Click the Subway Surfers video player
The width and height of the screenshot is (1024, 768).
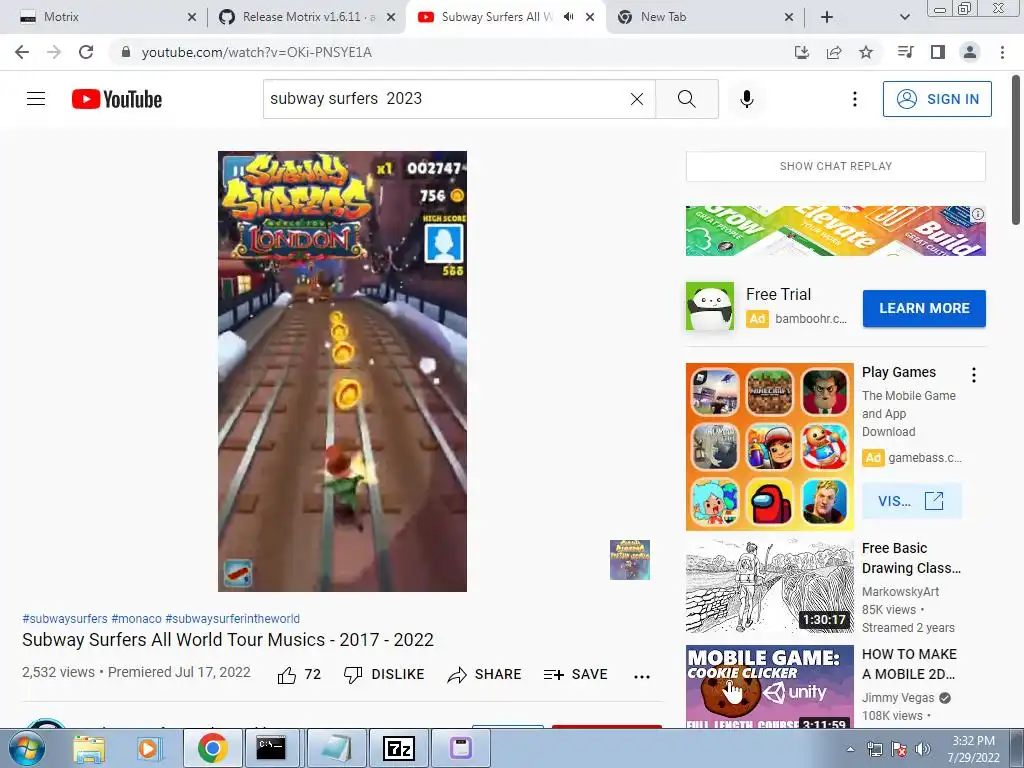coord(342,371)
